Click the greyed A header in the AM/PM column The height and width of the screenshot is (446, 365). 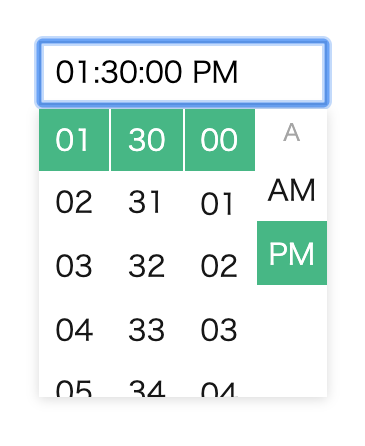[292, 133]
